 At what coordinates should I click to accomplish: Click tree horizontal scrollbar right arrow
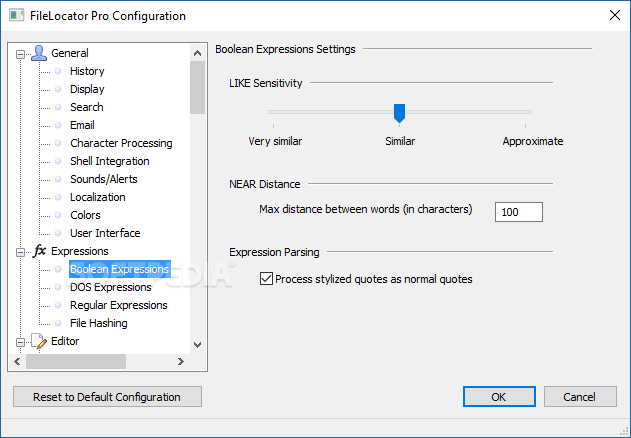pos(181,362)
